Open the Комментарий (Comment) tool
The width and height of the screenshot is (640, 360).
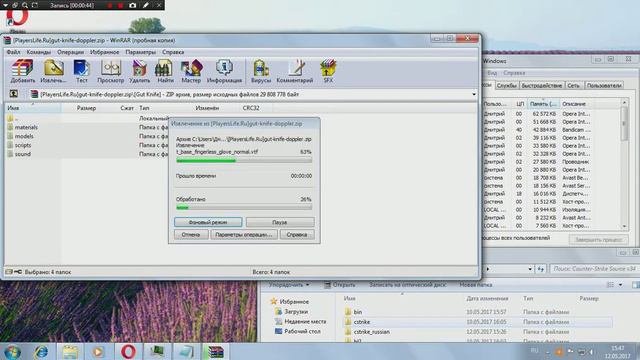coord(295,71)
